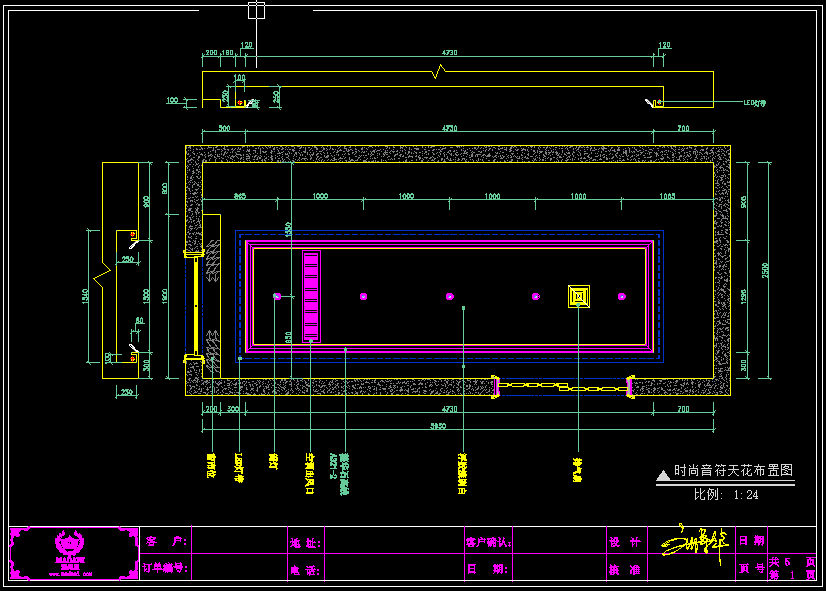Click the empty 客户 field in title block
Screen dimensions: 826x591
pos(236,541)
